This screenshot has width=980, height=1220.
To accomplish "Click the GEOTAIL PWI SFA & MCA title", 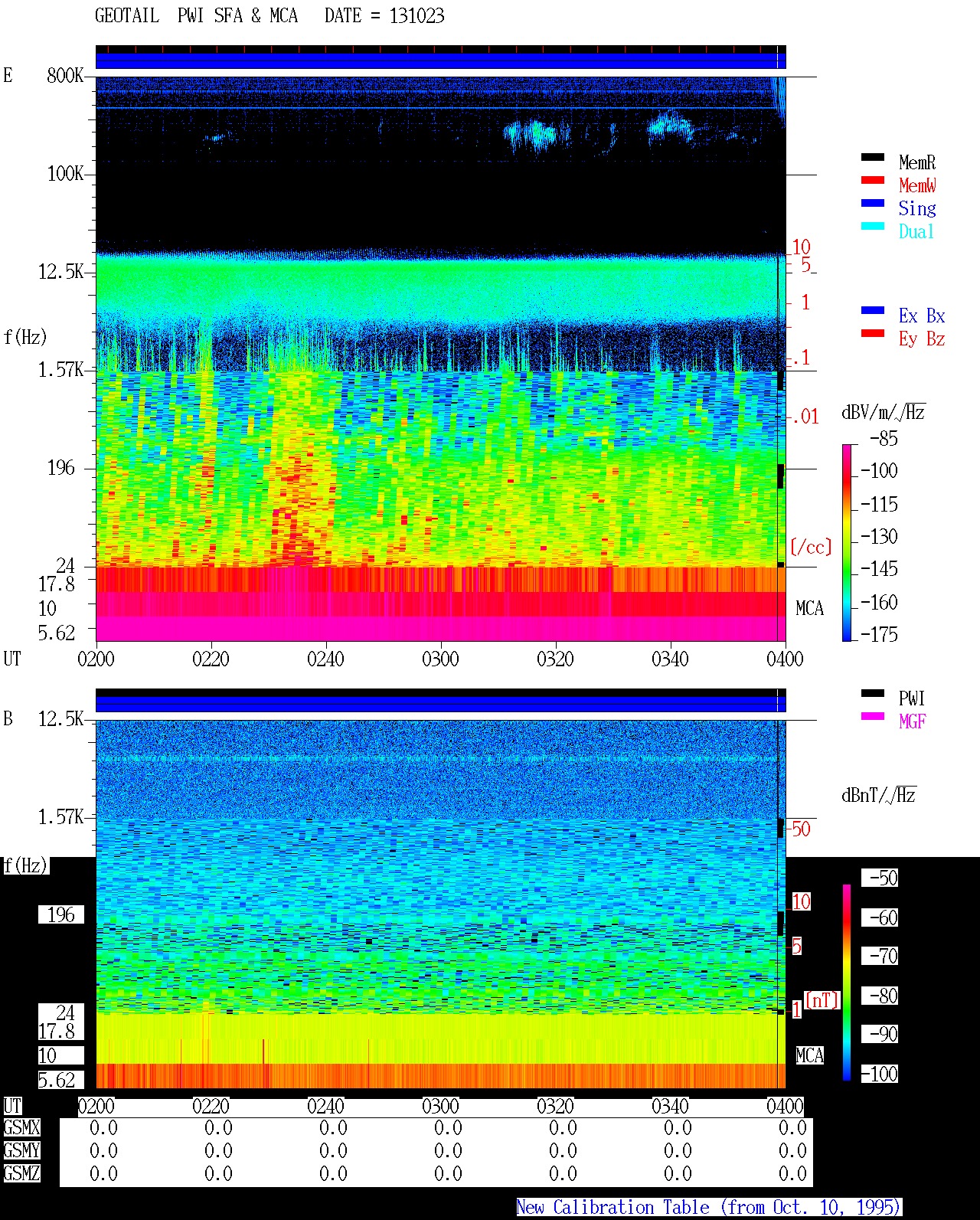I will click(196, 16).
